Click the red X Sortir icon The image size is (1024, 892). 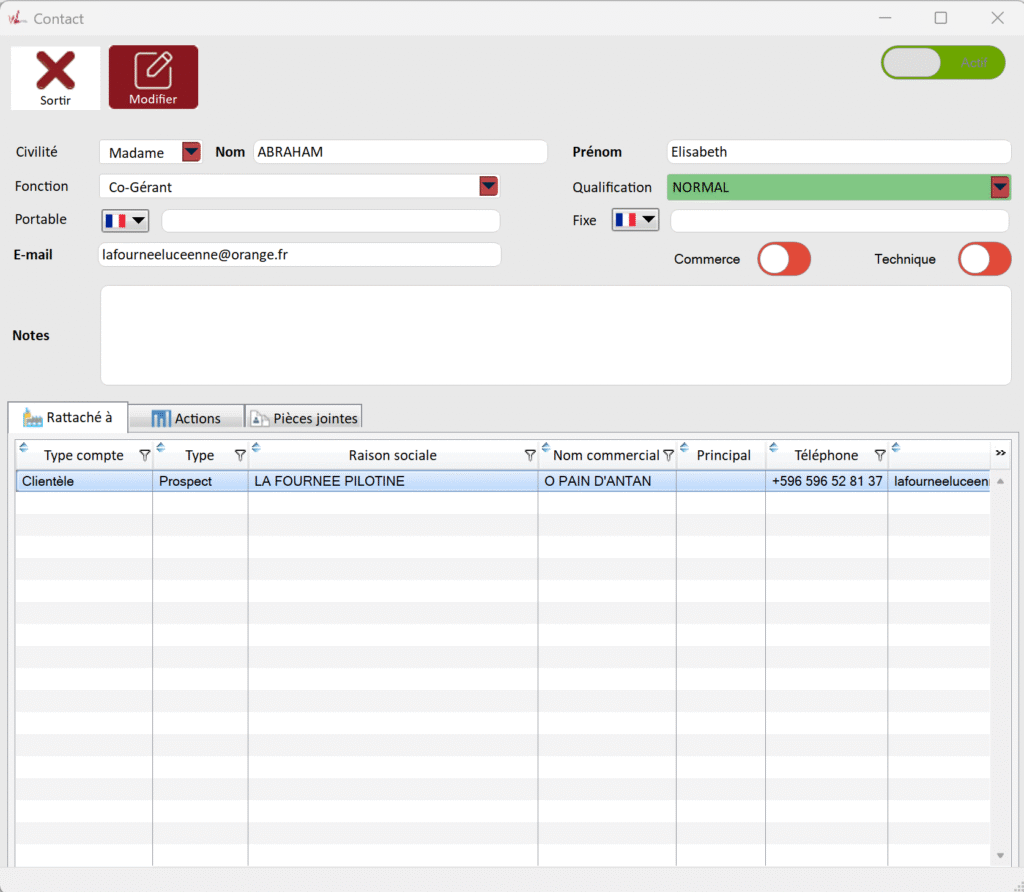tap(55, 72)
